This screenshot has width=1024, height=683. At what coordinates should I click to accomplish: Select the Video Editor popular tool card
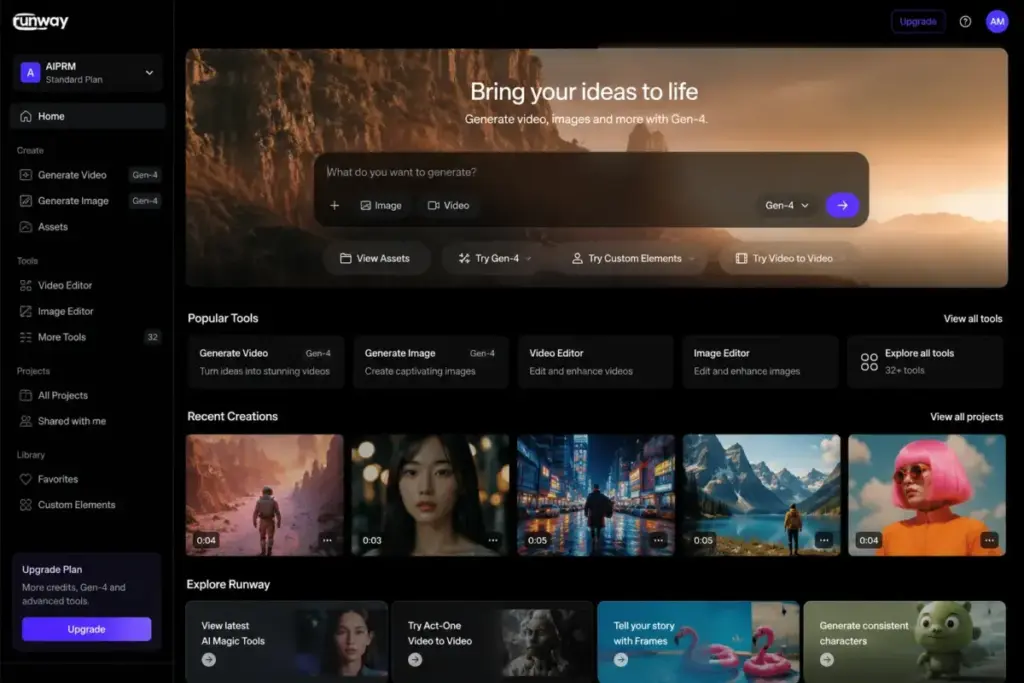(x=596, y=362)
